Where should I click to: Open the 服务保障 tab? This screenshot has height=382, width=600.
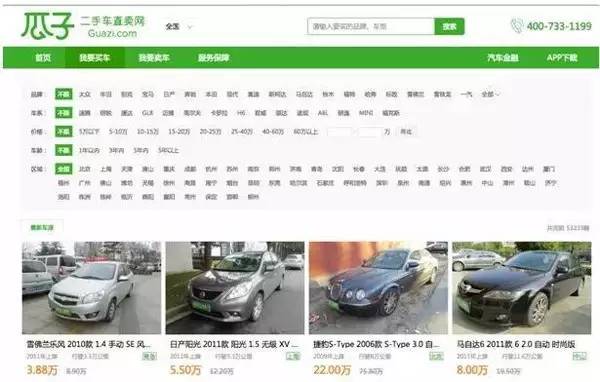tap(213, 58)
